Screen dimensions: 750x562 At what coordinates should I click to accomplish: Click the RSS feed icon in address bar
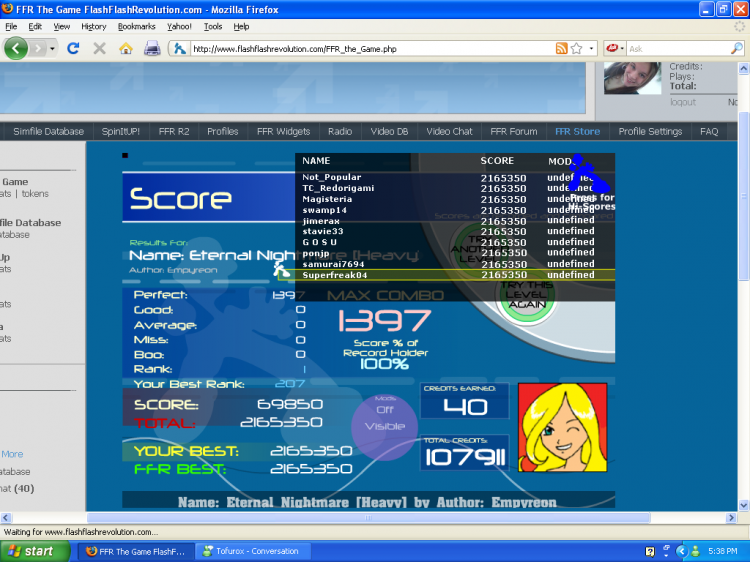(562, 48)
